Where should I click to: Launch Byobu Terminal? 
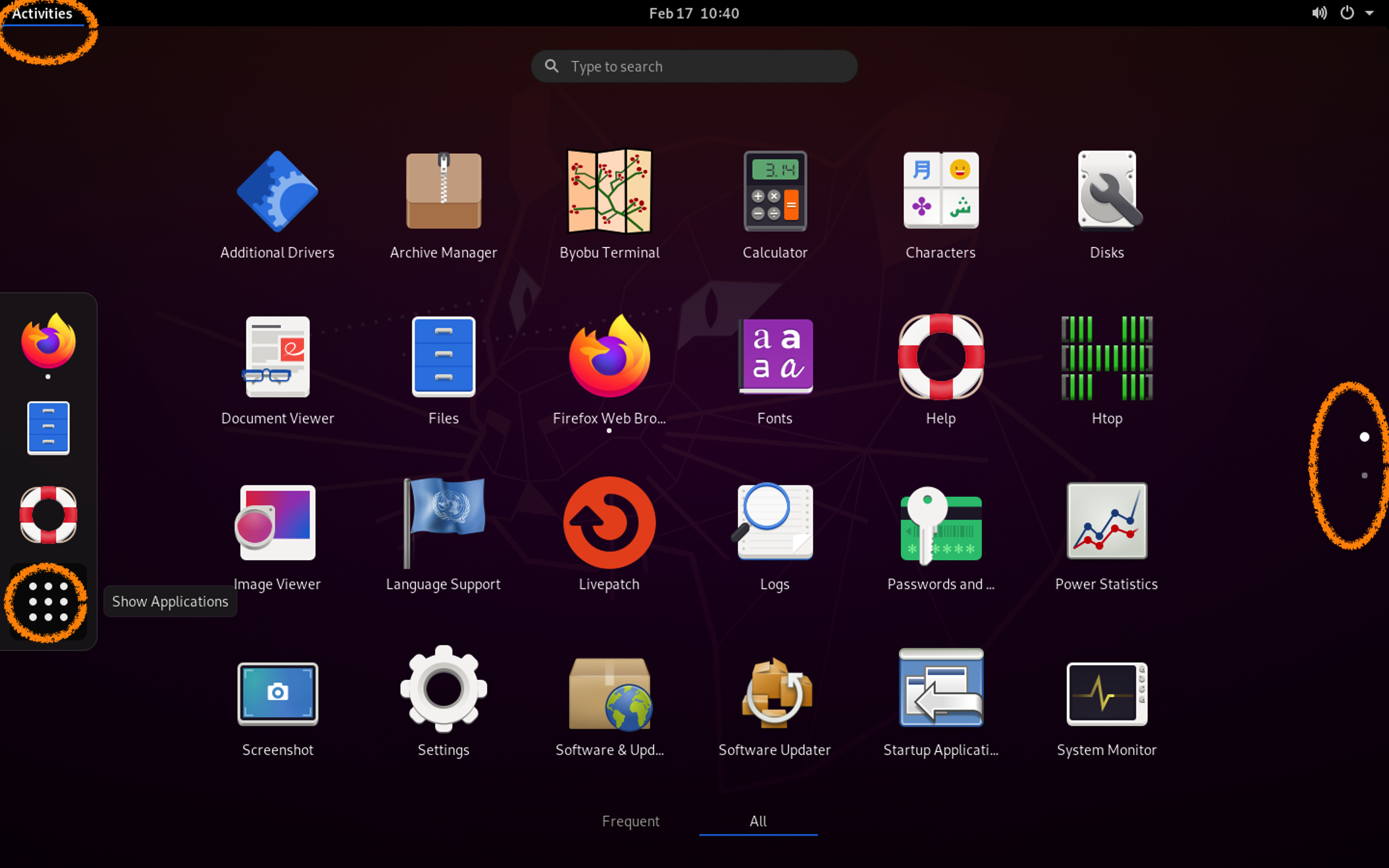coord(609,192)
